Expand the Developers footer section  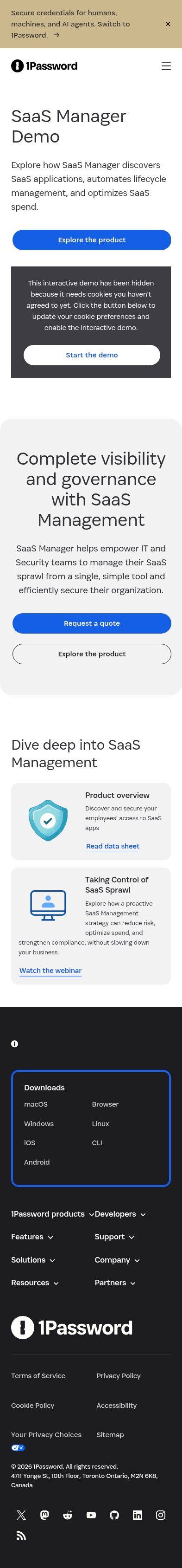[120, 1214]
